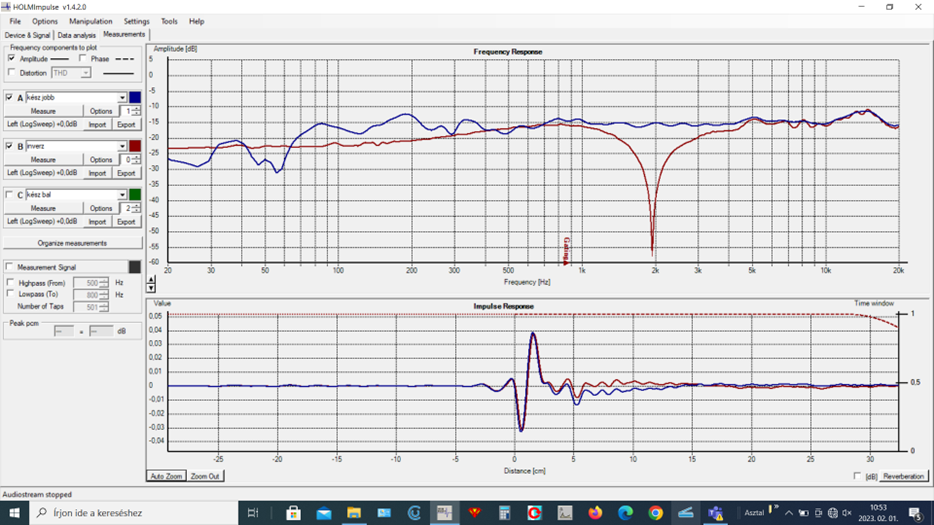Click the scanner app taskbar icon
The width and height of the screenshot is (934, 525).
tap(686, 512)
